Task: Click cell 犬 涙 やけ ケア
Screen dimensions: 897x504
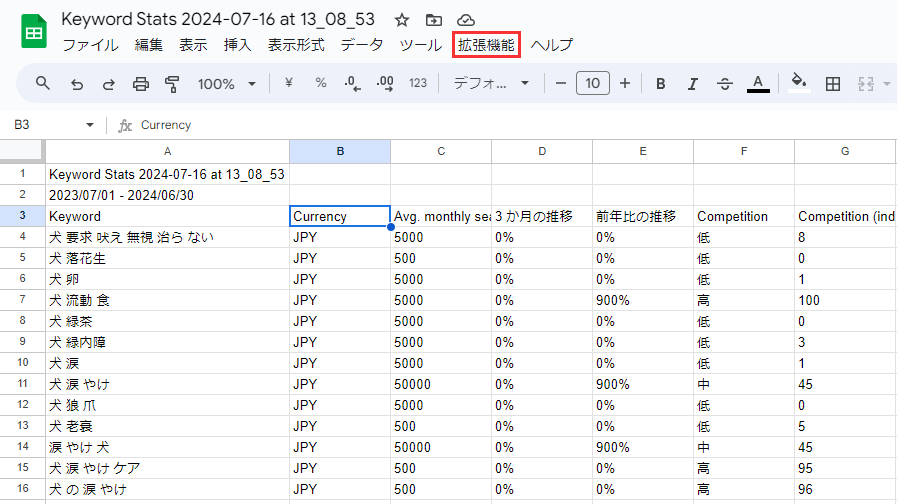Action: [168, 468]
